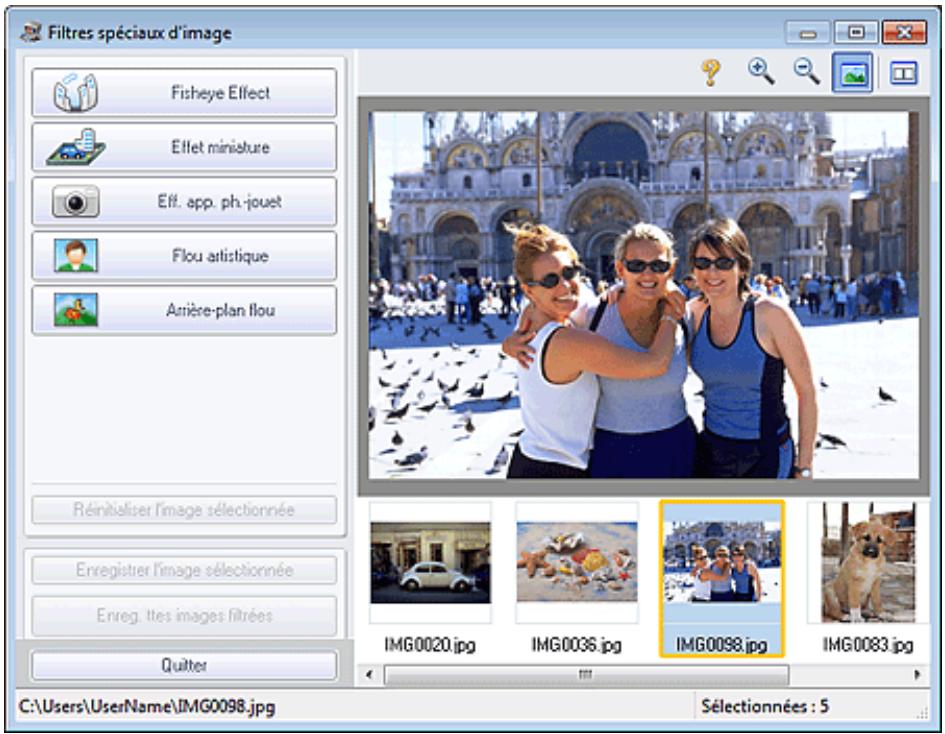Close the Filtres spéciaux d'image window
Screen dimensions: 945x734
tap(904, 33)
